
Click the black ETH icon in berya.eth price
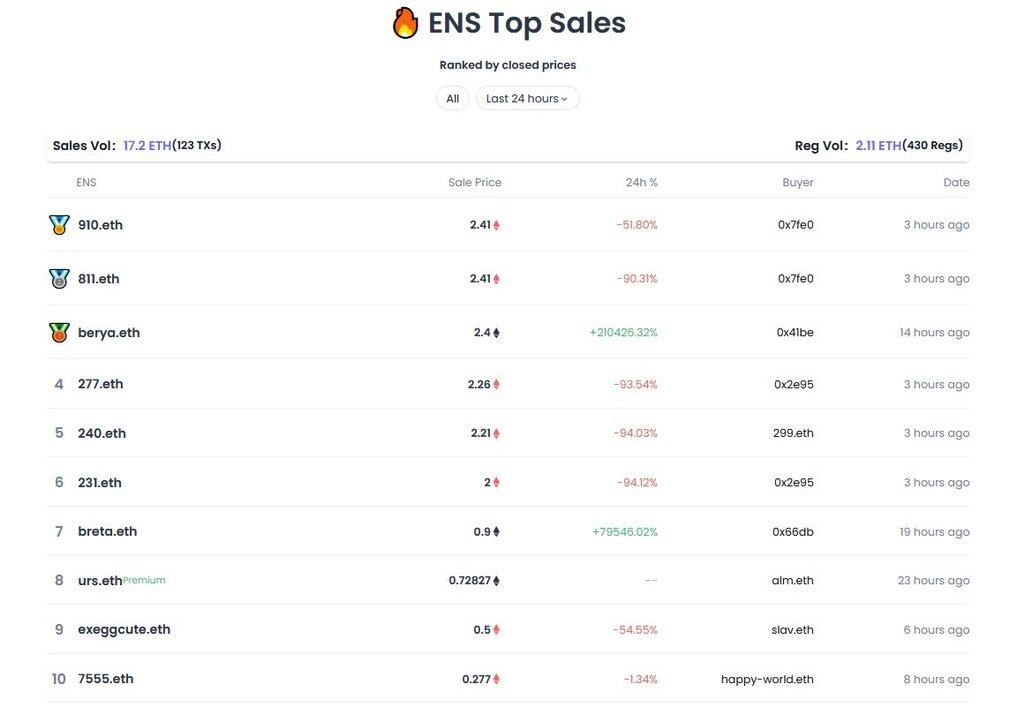click(496, 333)
